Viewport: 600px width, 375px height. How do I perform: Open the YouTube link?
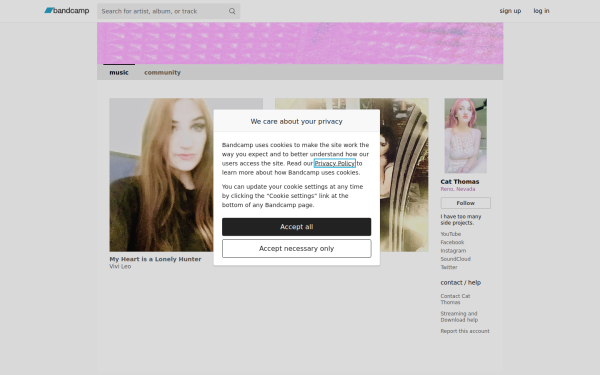(x=451, y=234)
